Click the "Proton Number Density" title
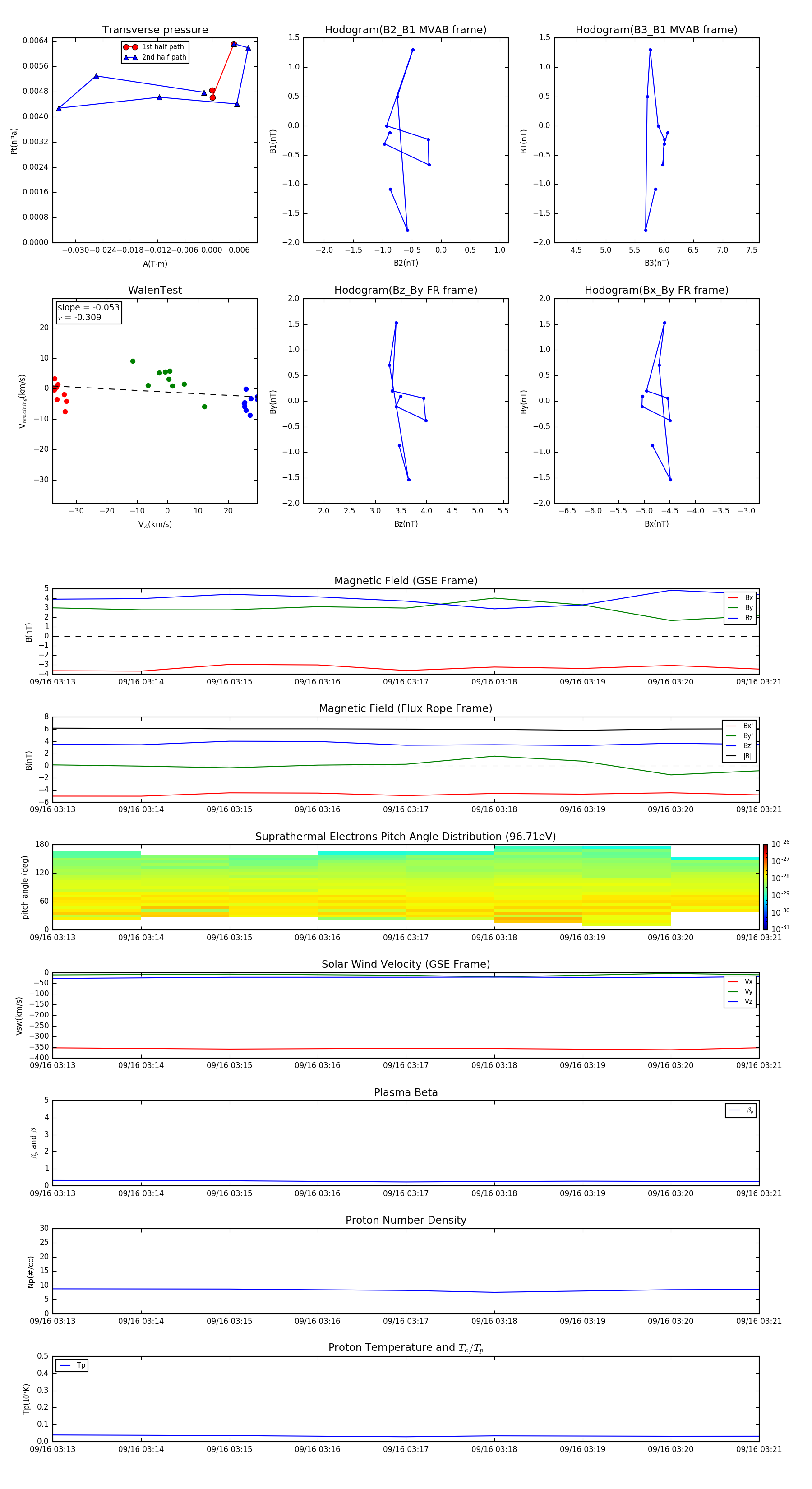 click(x=406, y=1221)
